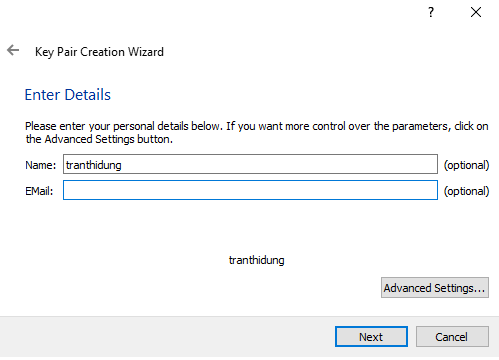Cancel the key pair creation
499x360 pixels.
452,337
